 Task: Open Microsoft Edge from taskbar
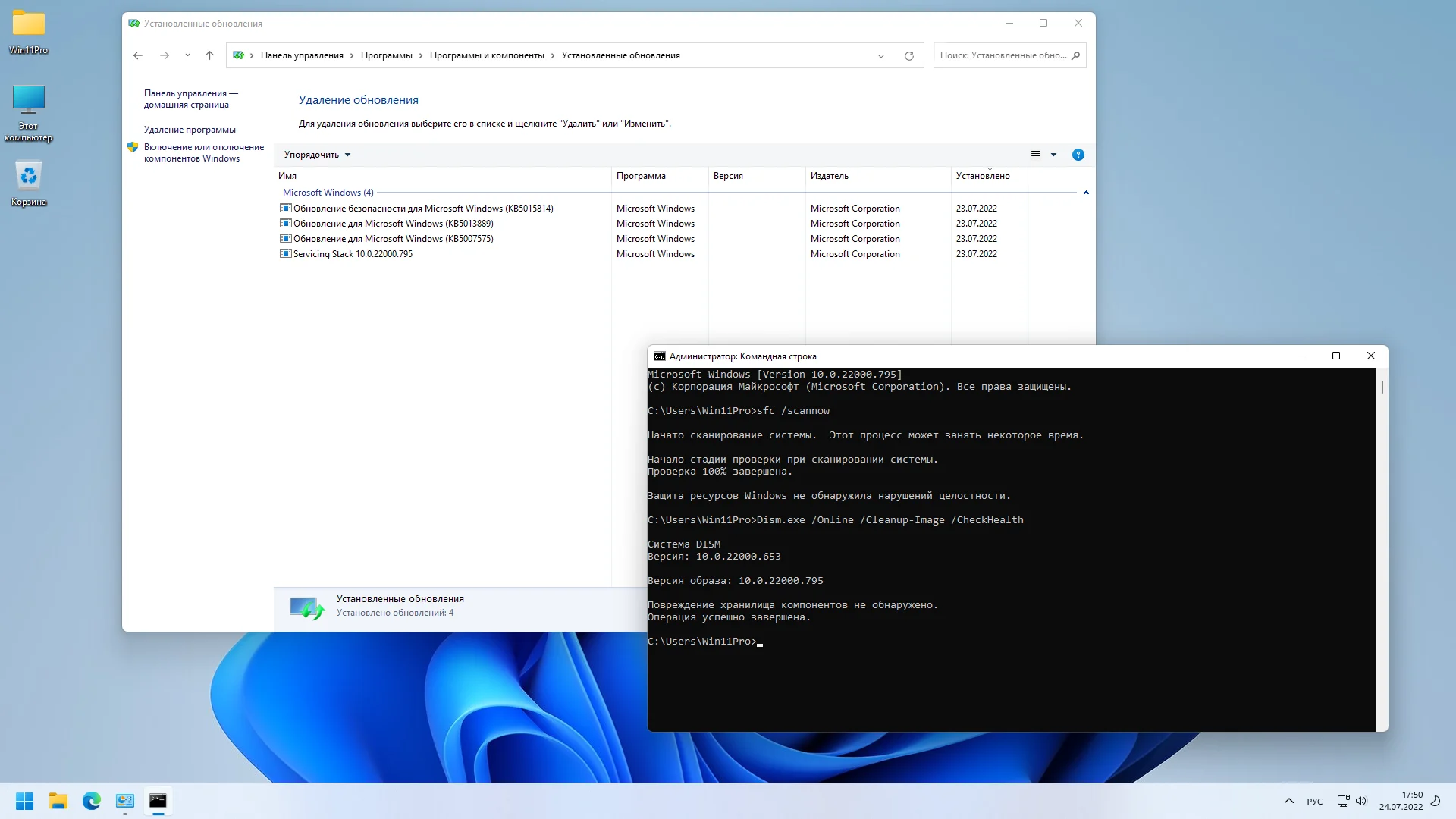(92, 801)
